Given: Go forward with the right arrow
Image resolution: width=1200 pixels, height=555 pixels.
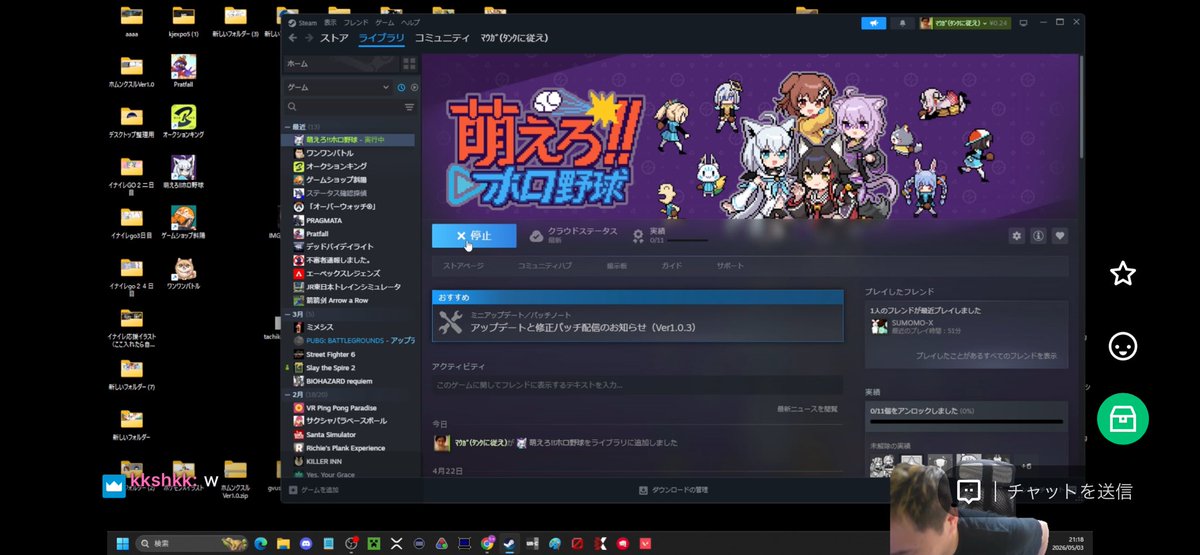Looking at the screenshot, I should (308, 38).
